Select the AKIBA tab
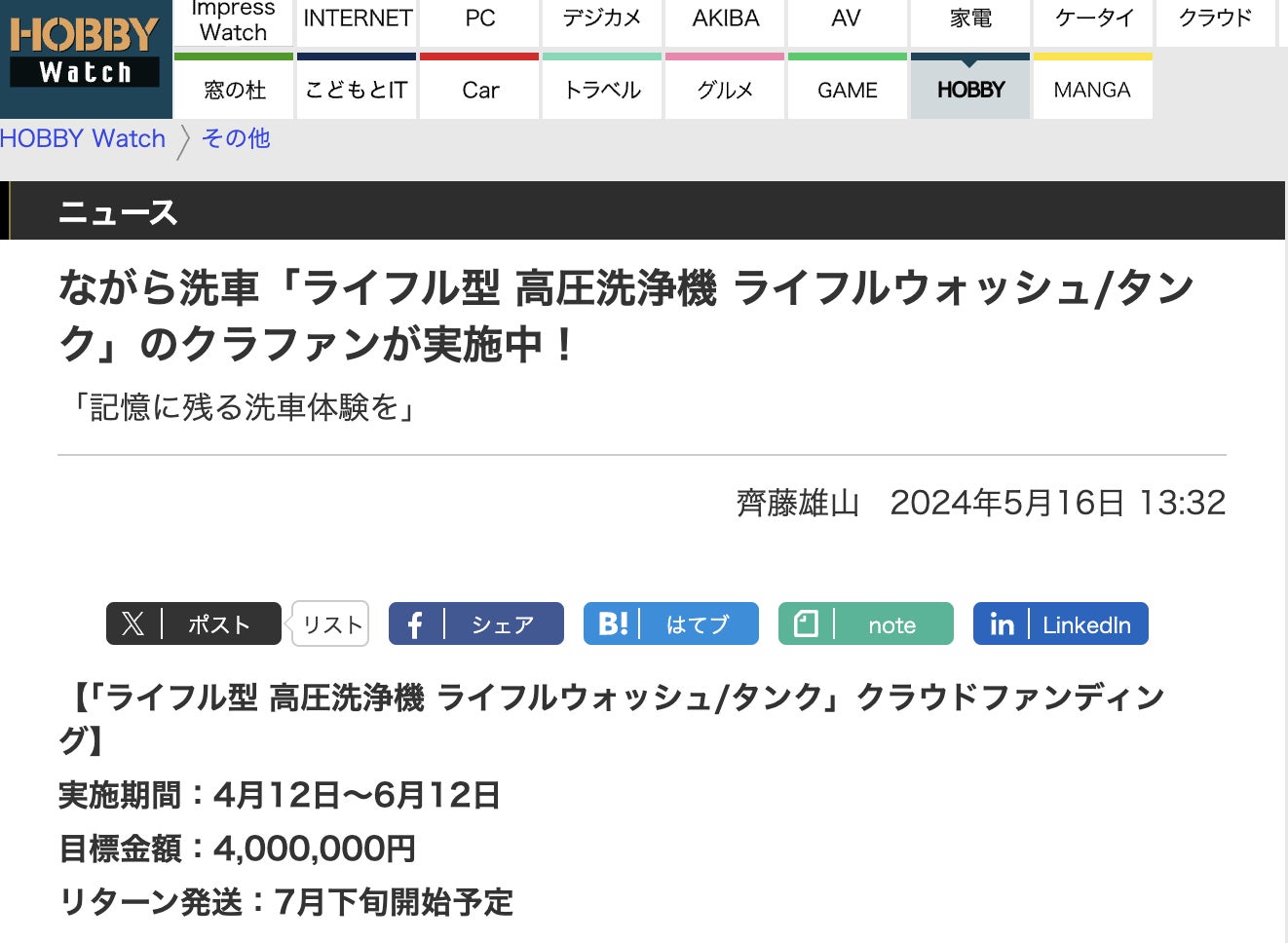Screen dimensions: 1288x943 [x=725, y=19]
